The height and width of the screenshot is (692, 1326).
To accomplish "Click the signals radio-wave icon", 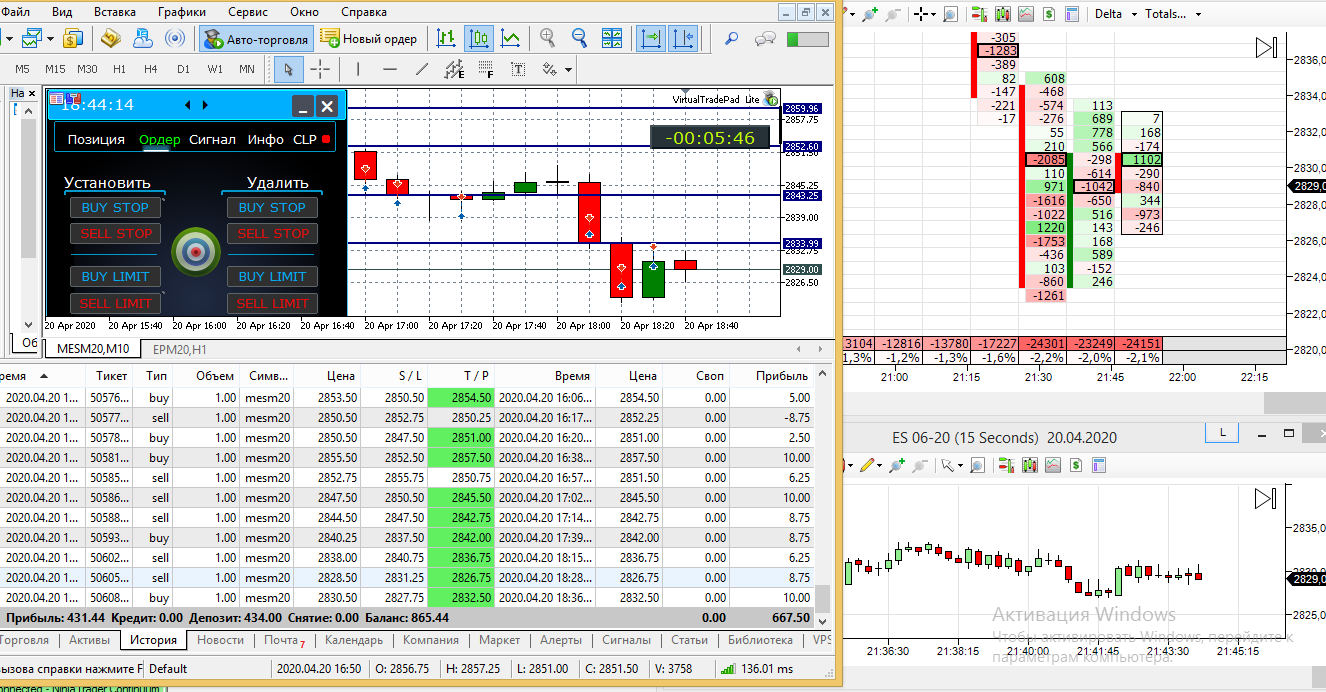I will 174,39.
